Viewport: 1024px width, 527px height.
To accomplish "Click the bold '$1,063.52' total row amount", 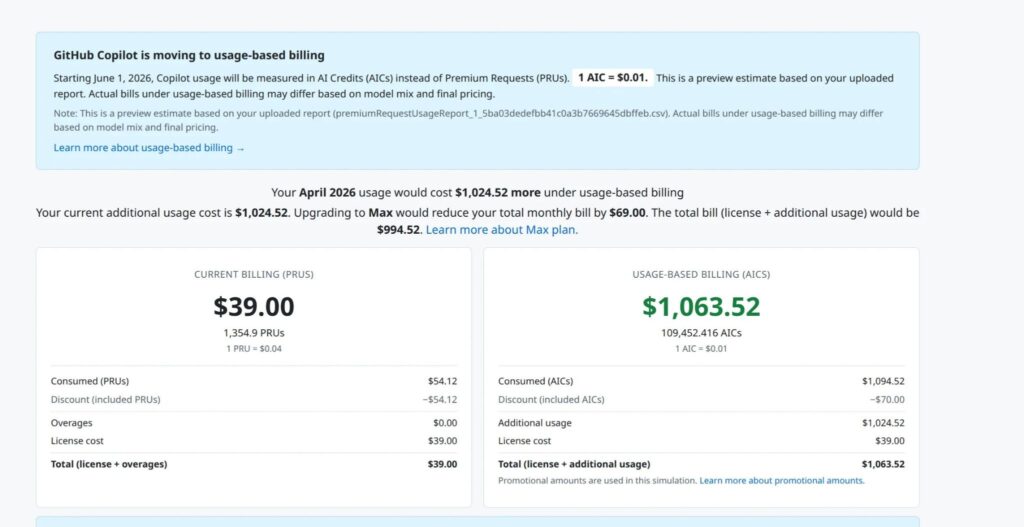I will (x=883, y=464).
